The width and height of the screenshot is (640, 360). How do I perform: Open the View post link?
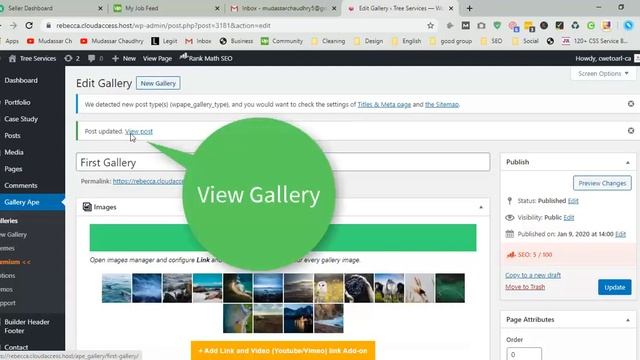[x=139, y=131]
